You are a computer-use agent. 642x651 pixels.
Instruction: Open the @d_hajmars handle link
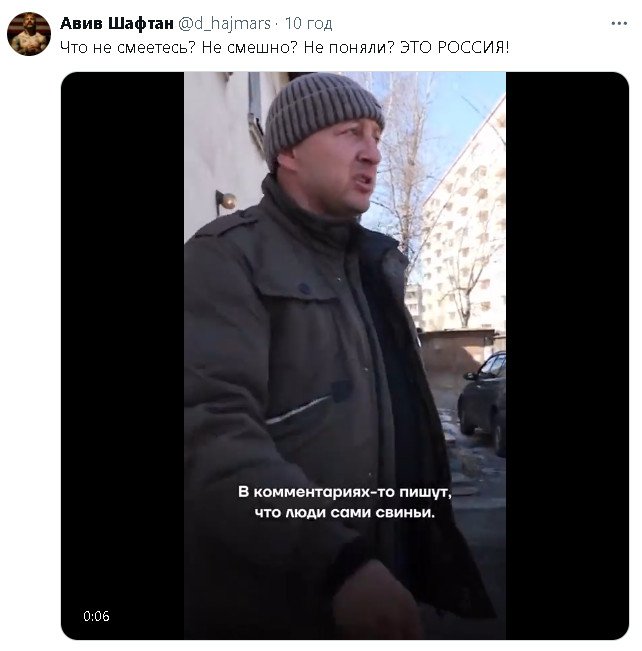[x=224, y=24]
